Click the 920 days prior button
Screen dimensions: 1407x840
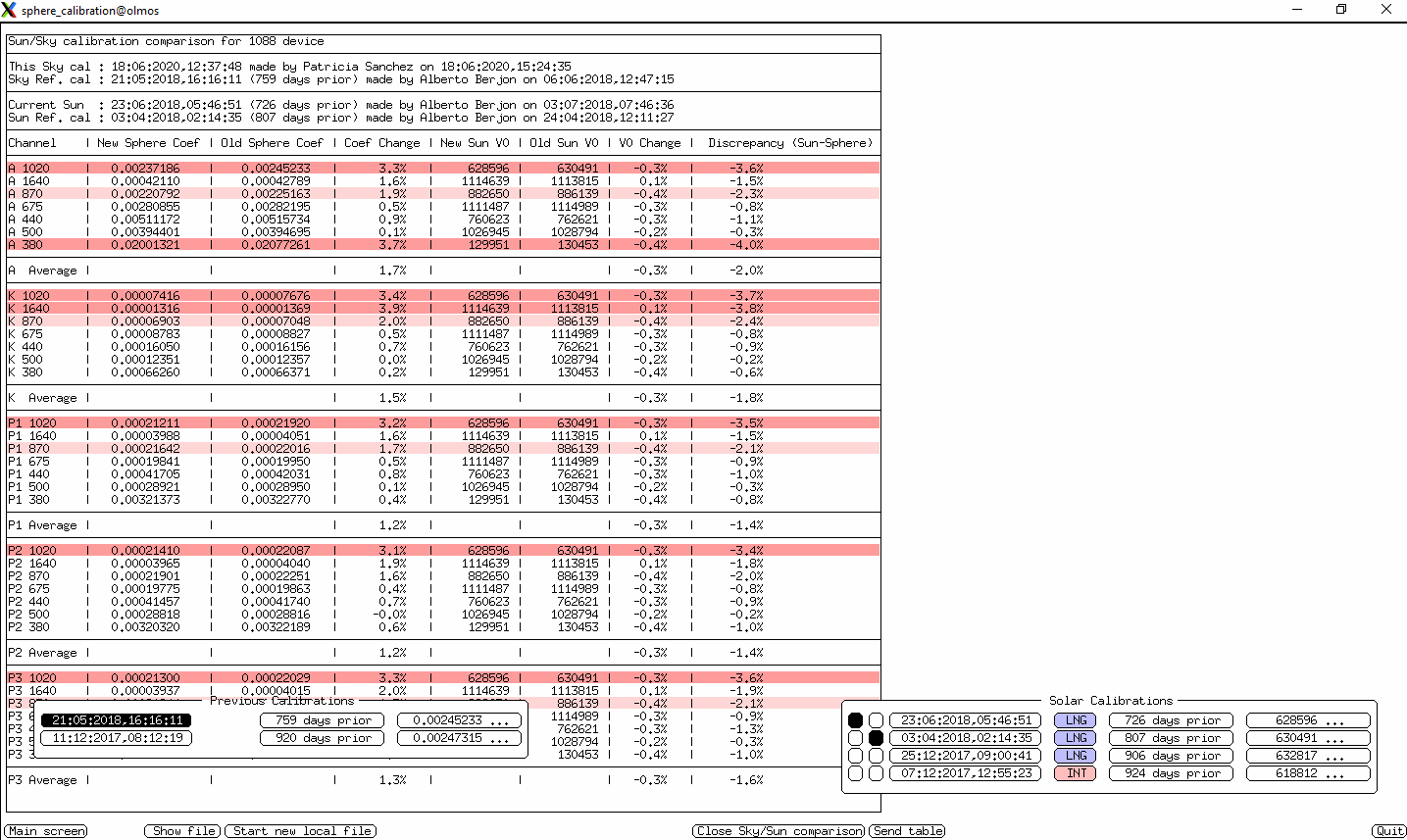pyautogui.click(x=323, y=738)
